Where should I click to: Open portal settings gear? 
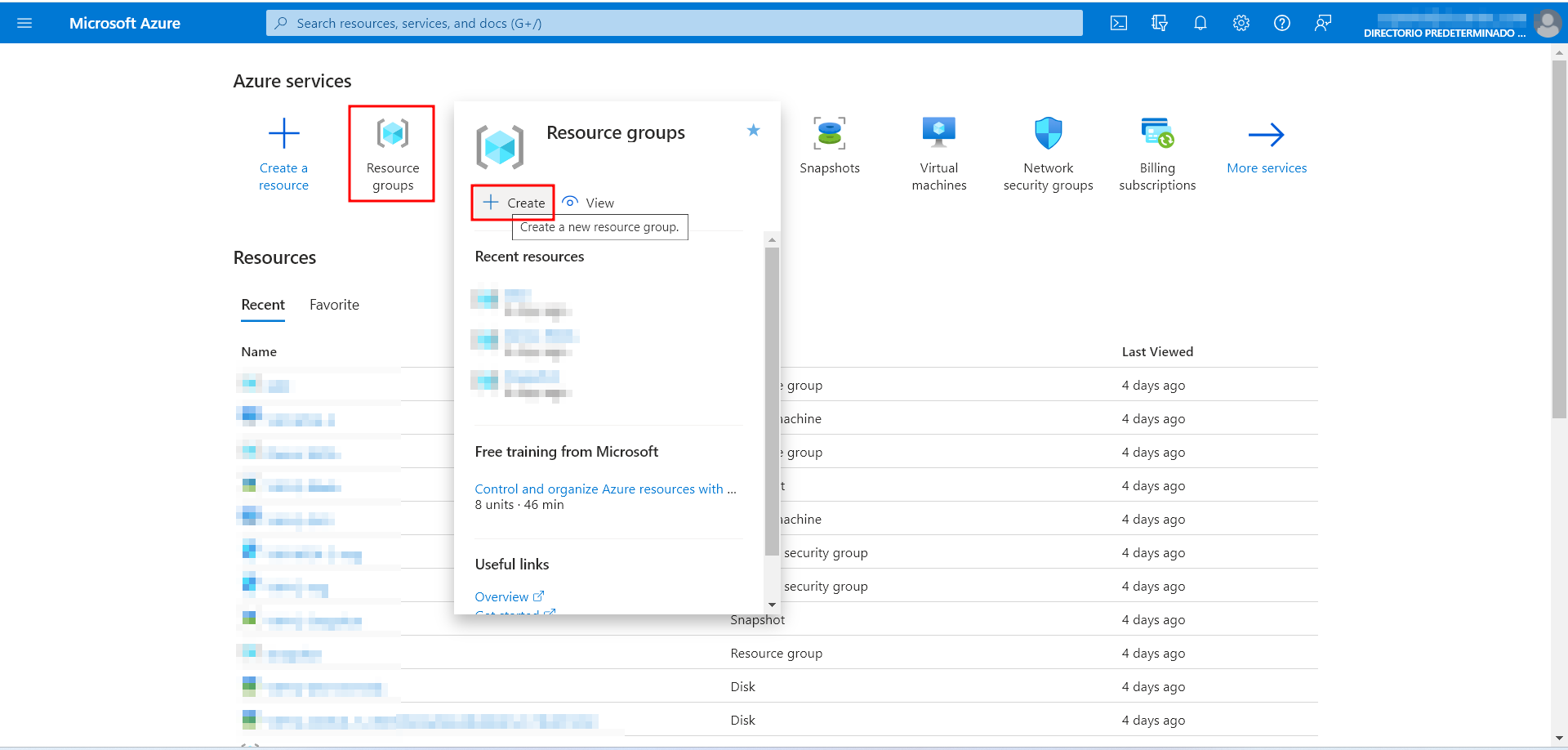click(1241, 23)
